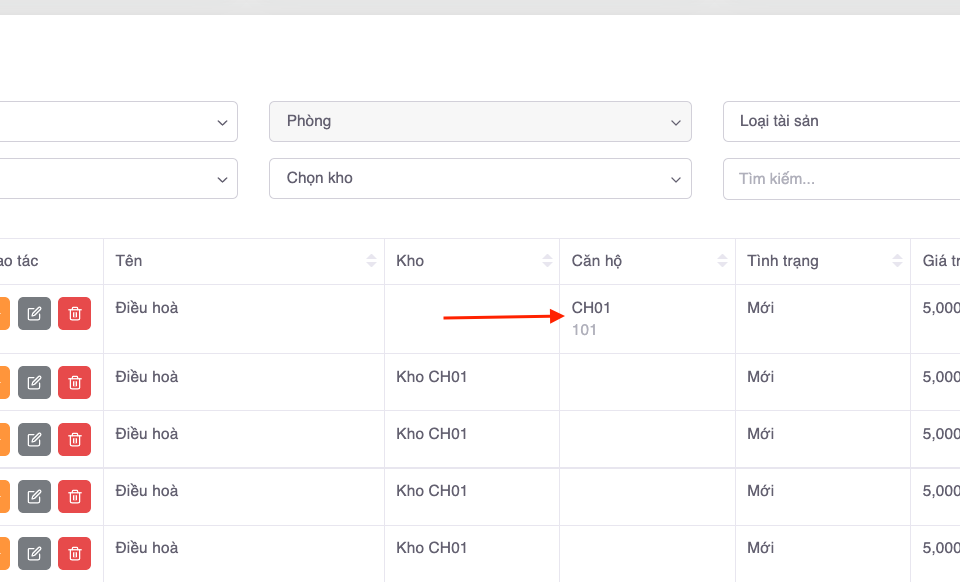Edit the second Điều hoà row
This screenshot has height=582, width=960.
pyautogui.click(x=34, y=382)
